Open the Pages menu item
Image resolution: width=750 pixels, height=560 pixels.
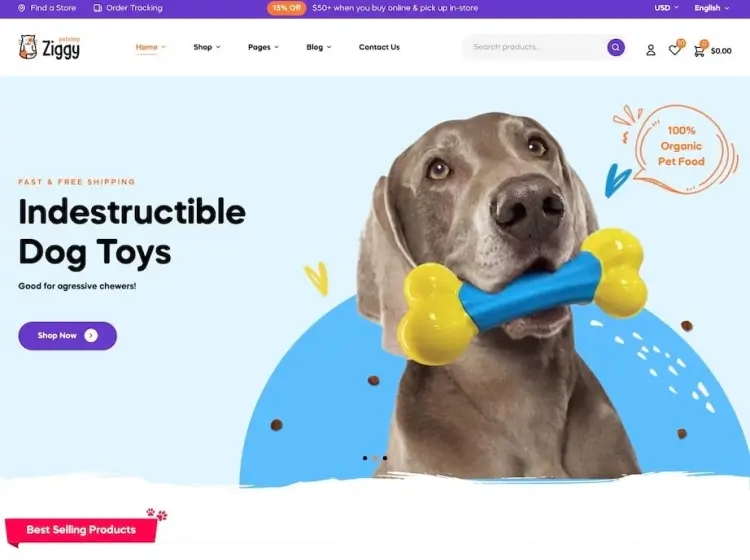pos(263,47)
